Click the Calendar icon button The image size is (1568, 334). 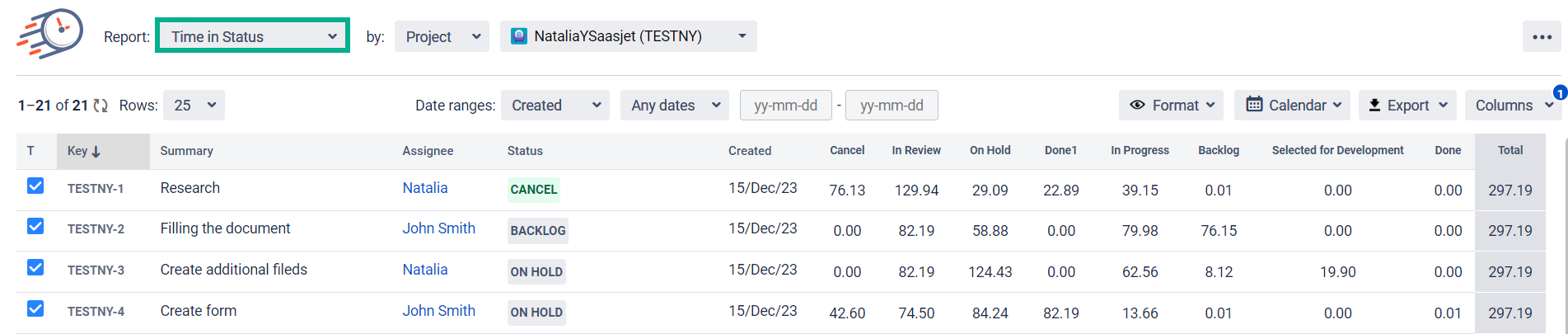(1254, 105)
